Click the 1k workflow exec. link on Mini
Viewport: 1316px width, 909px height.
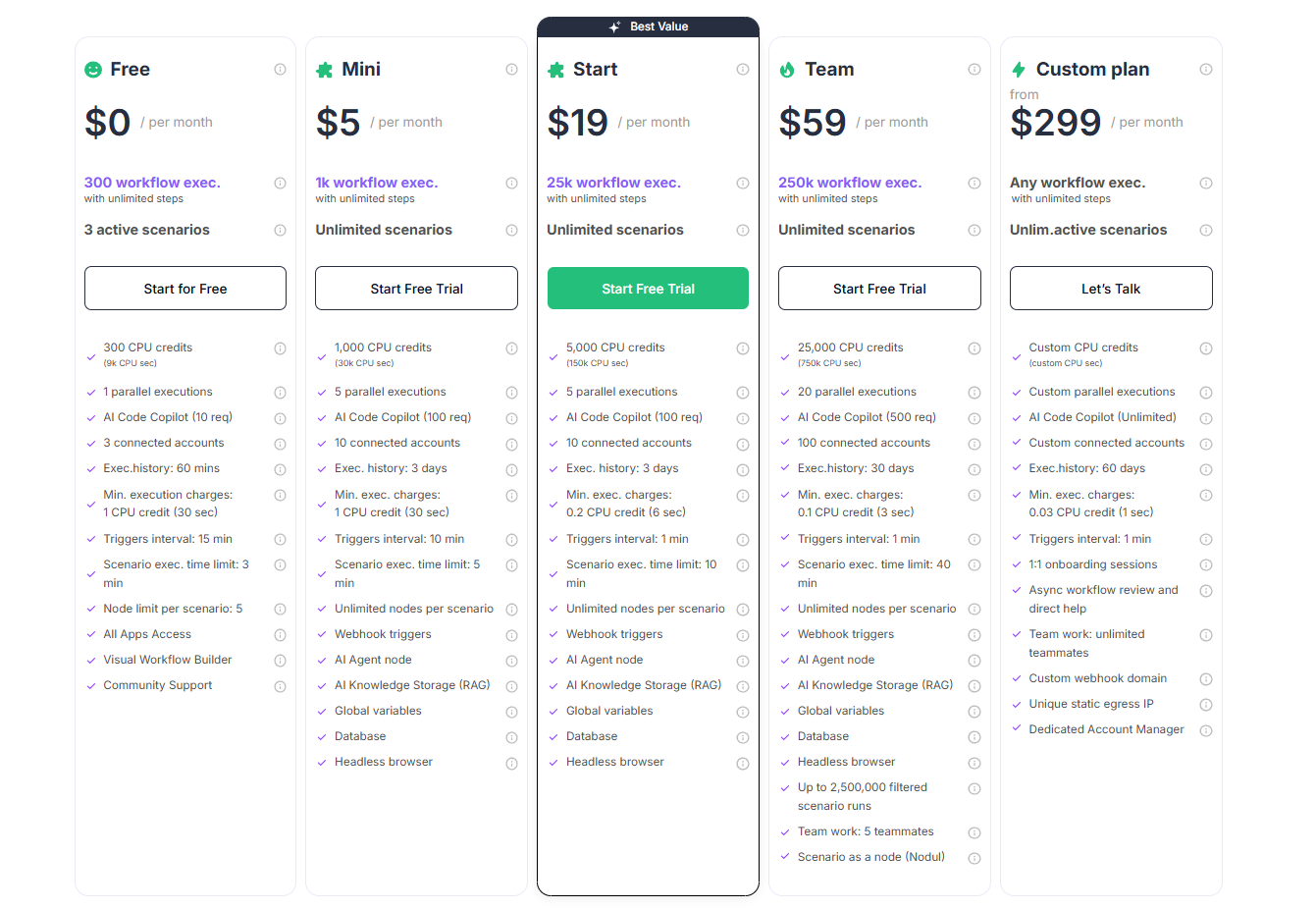coord(380,183)
